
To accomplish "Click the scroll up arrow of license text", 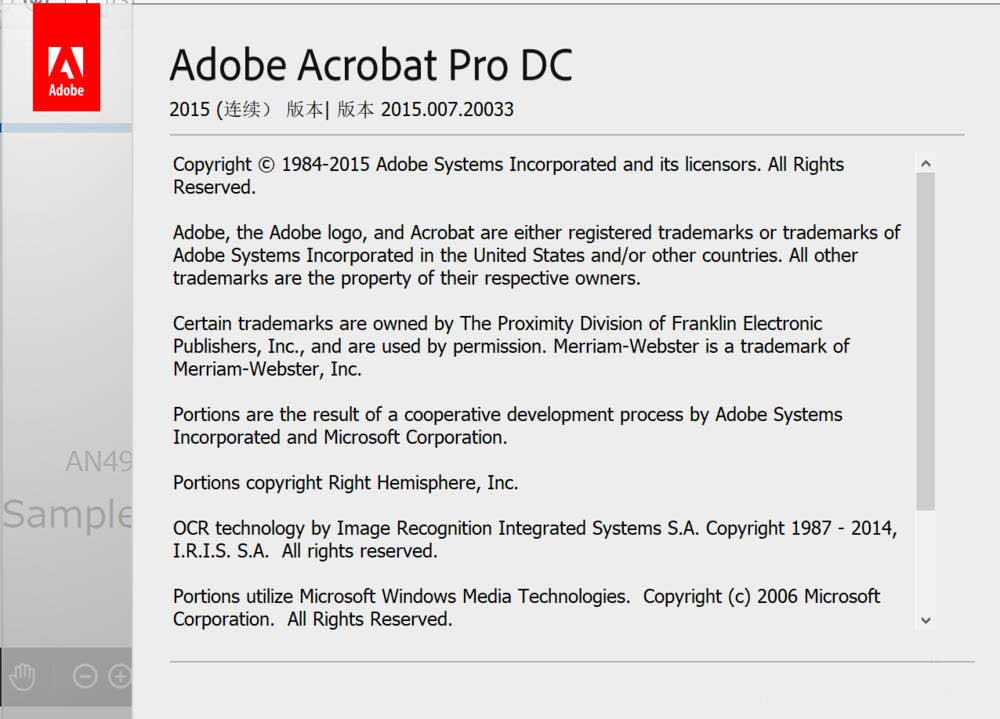I will pos(925,163).
